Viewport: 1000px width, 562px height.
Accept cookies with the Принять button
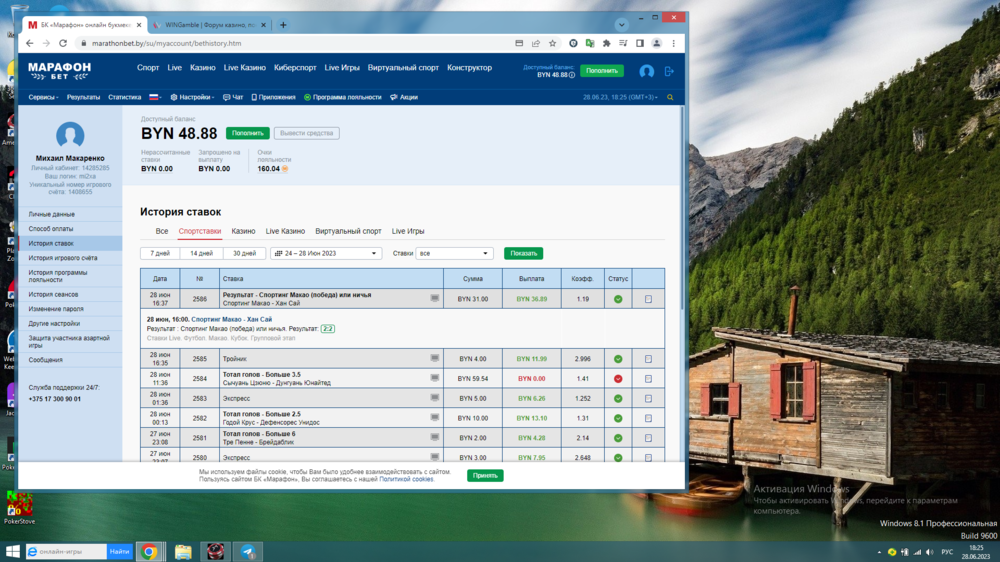click(485, 475)
